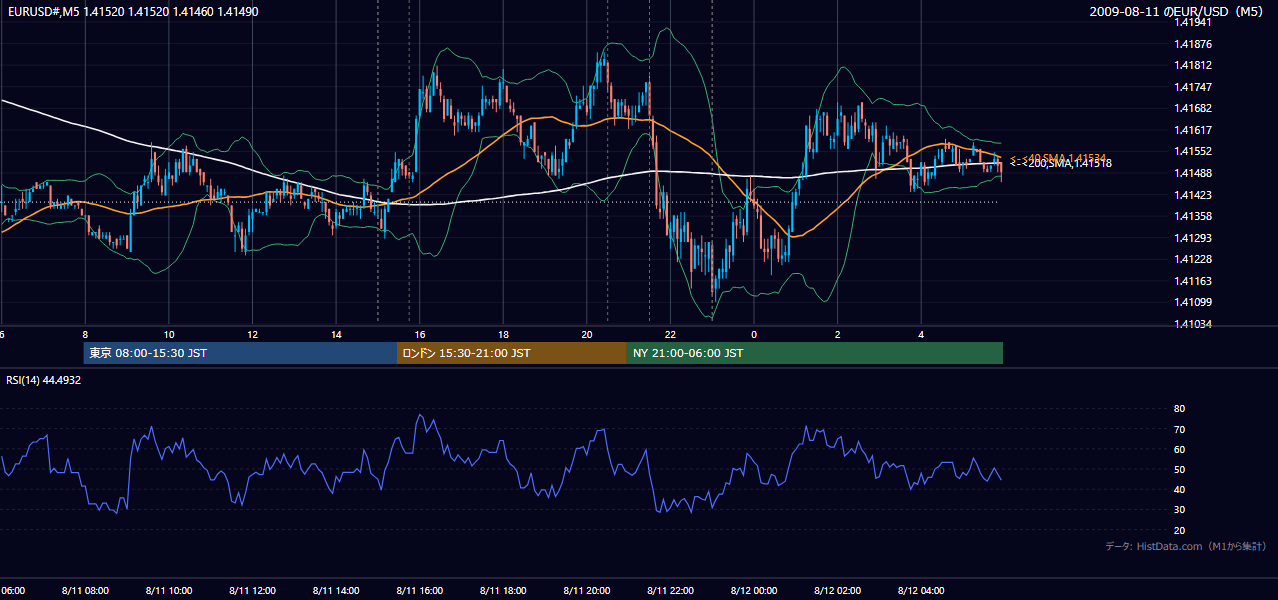Click price axis label 1.41228

[x=1194, y=259]
